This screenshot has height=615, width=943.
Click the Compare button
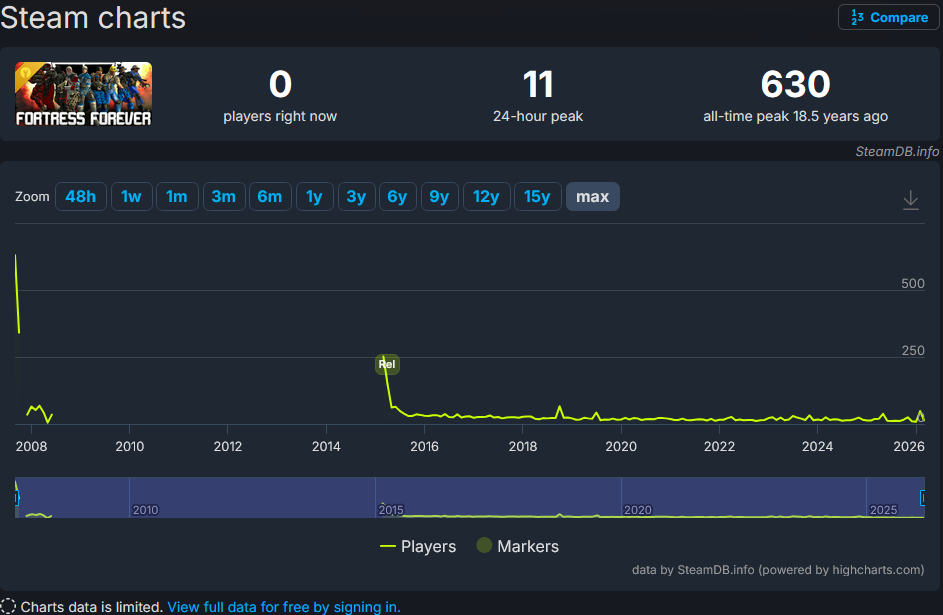[x=888, y=17]
